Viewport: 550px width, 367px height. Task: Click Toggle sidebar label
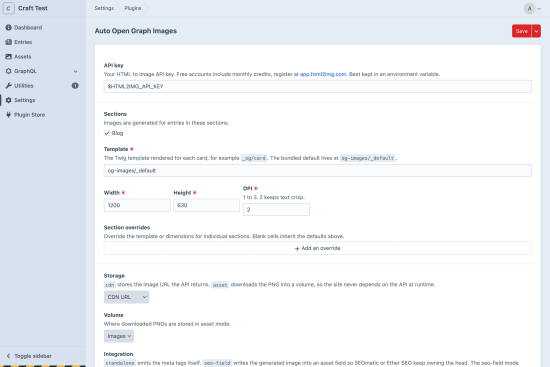(x=33, y=356)
